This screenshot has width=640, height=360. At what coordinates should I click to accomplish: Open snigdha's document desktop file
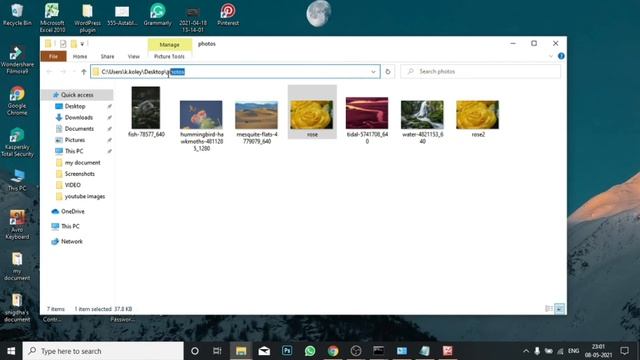(x=17, y=307)
